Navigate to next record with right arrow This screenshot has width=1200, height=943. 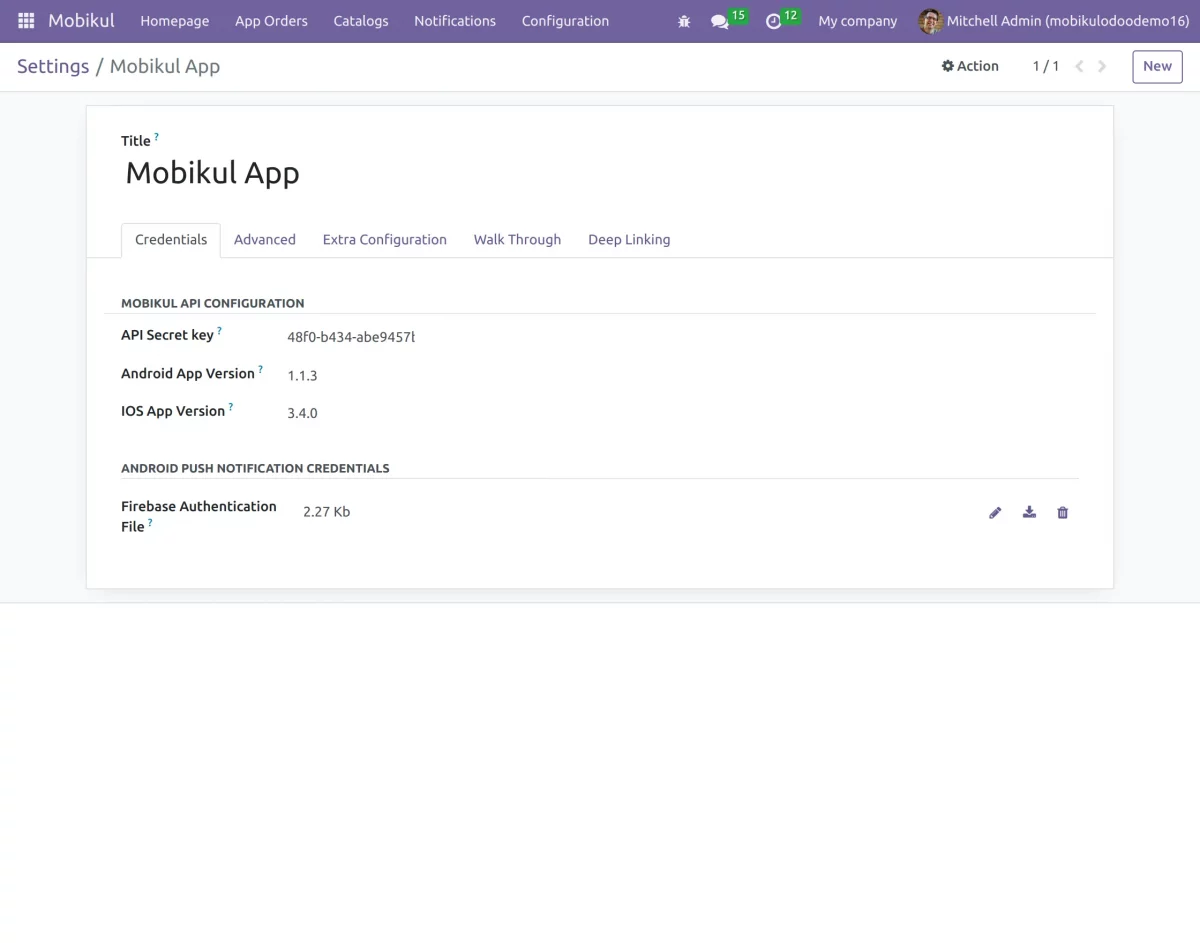point(1102,66)
